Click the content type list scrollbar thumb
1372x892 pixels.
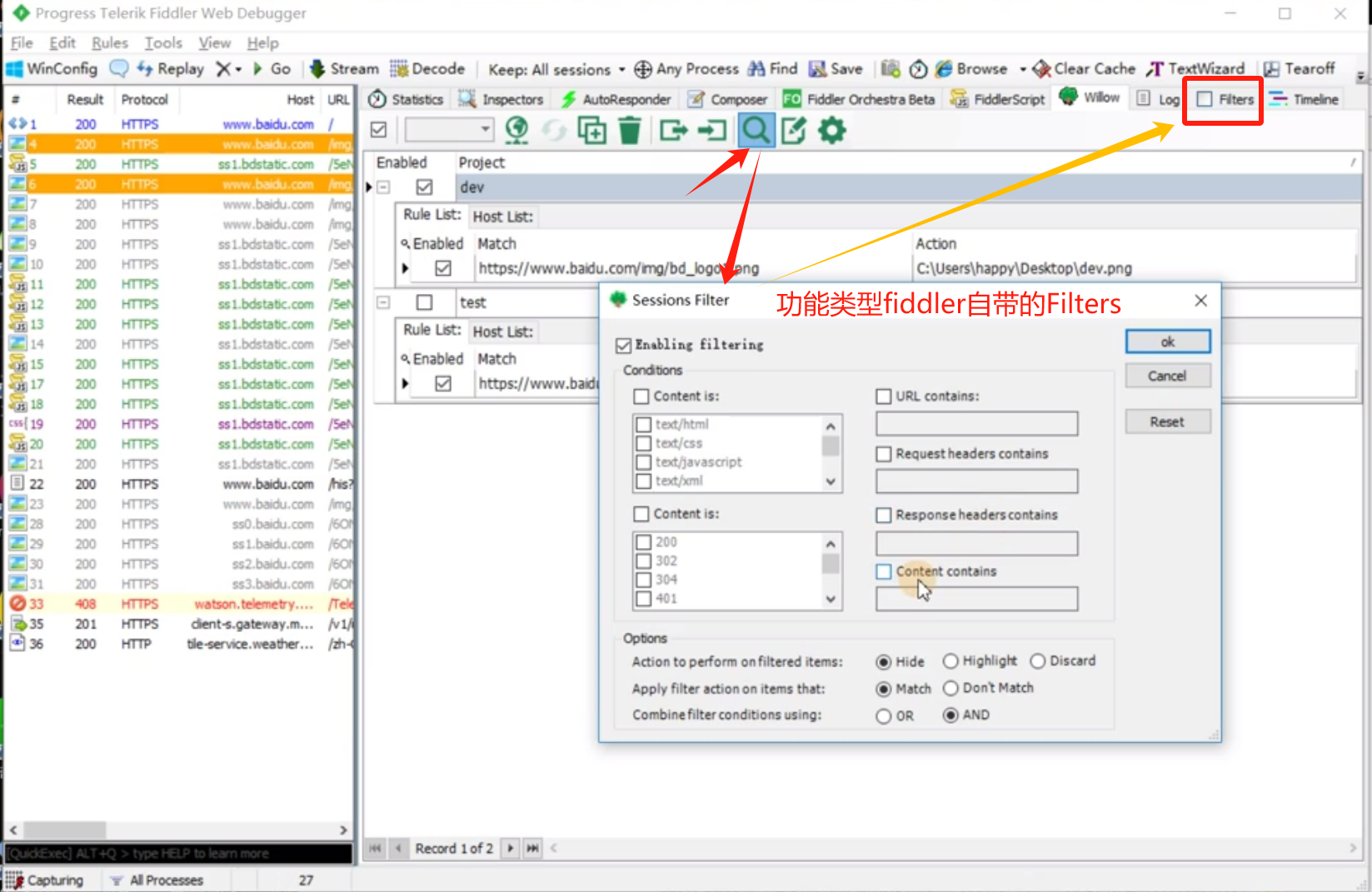pos(830,446)
